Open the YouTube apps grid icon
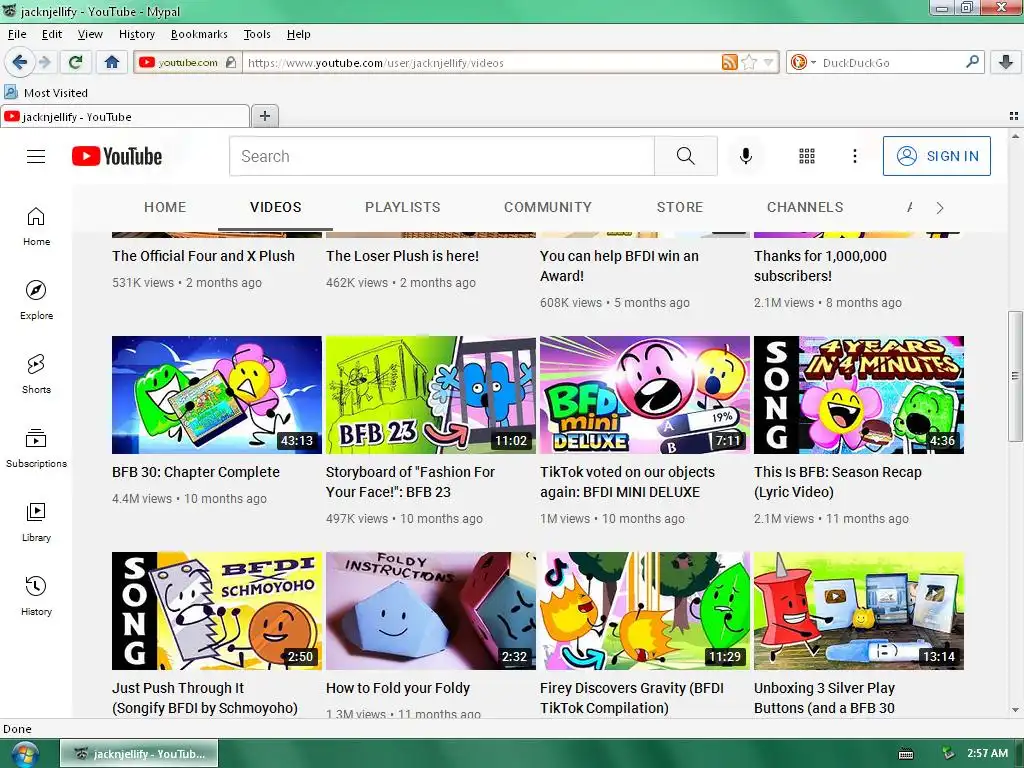The width and height of the screenshot is (1024, 768). tap(807, 156)
